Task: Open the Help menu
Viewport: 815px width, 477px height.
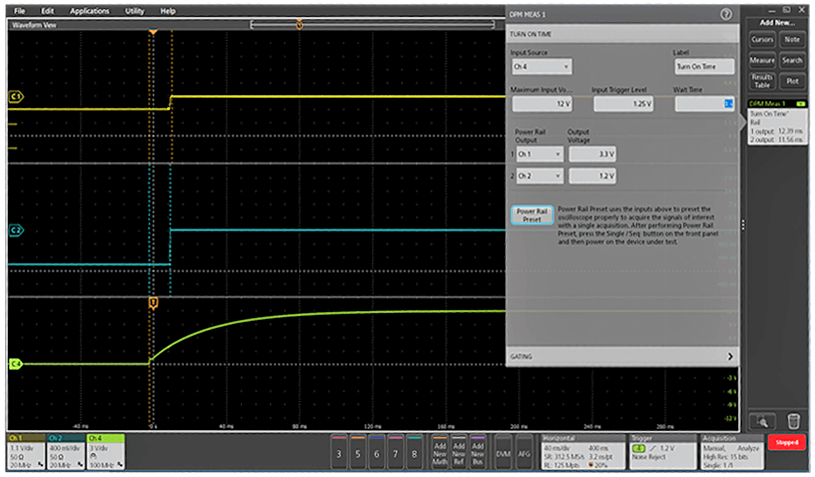Action: click(167, 11)
